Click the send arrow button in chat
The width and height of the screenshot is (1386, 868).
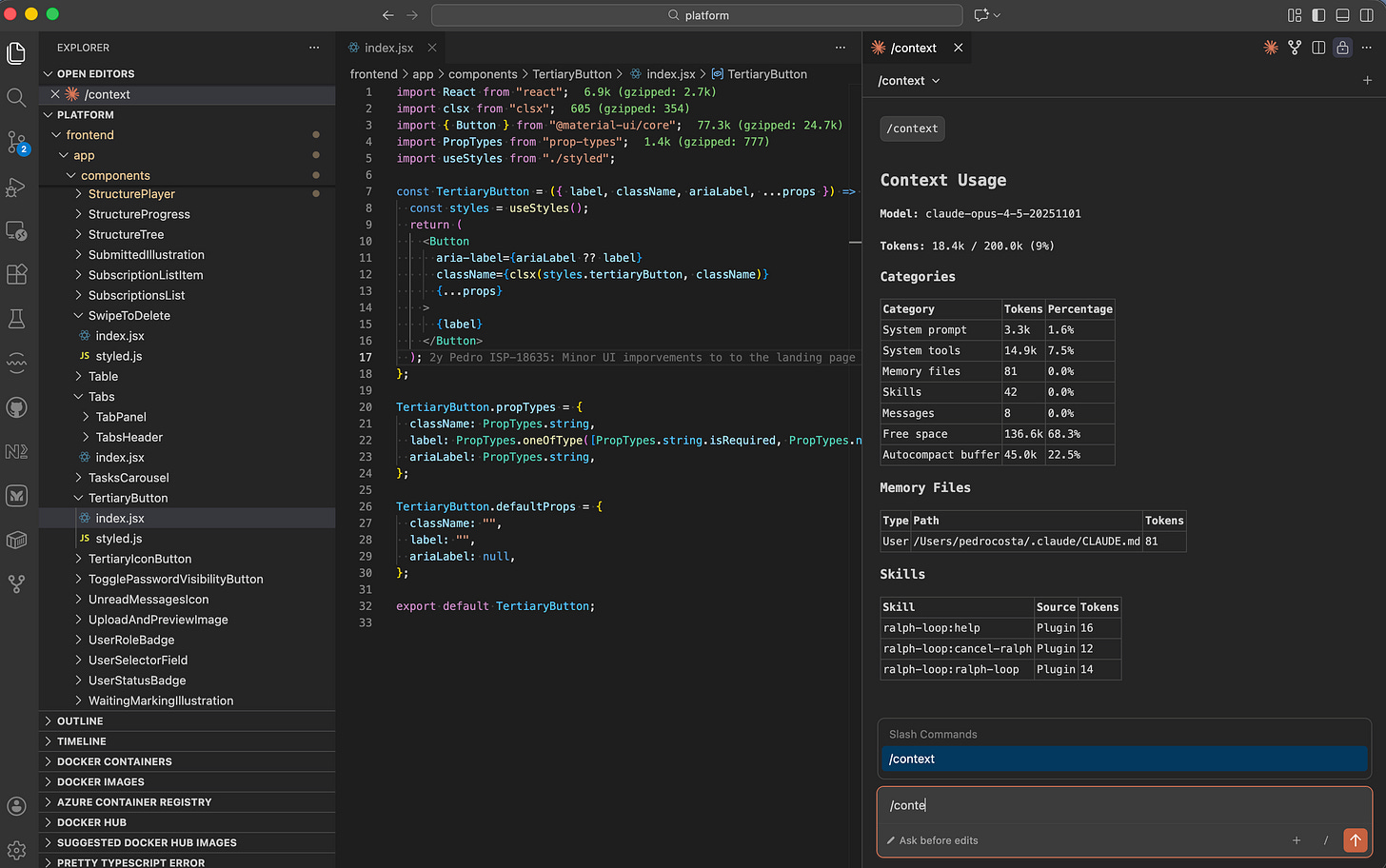(1355, 840)
